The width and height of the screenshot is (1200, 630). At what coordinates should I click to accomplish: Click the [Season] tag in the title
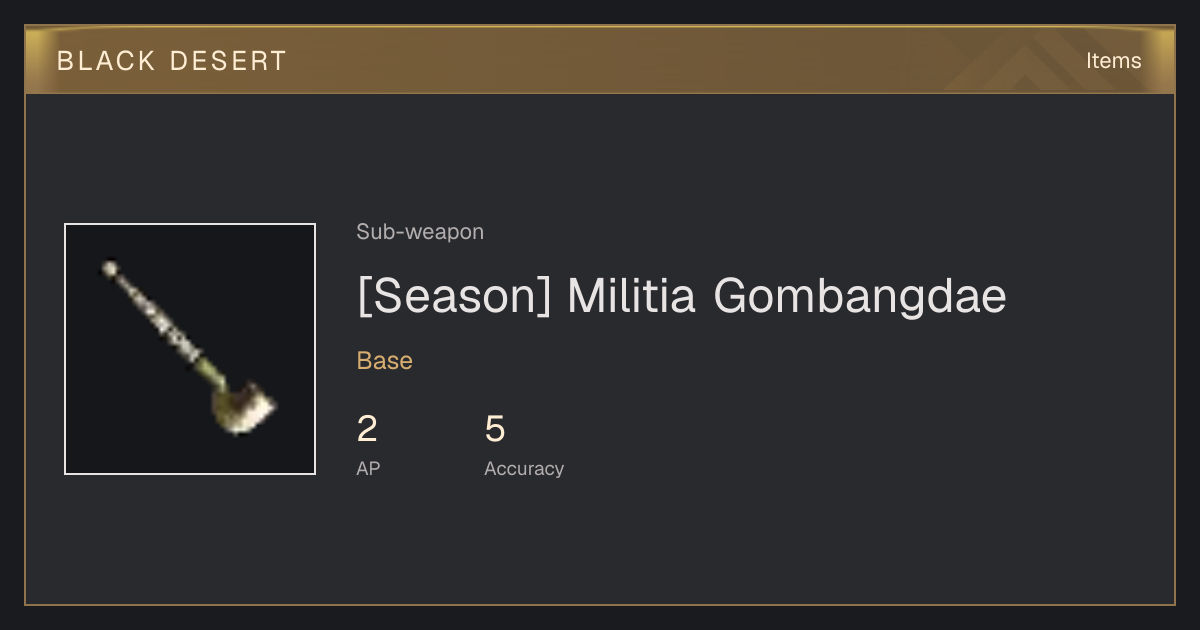click(454, 297)
